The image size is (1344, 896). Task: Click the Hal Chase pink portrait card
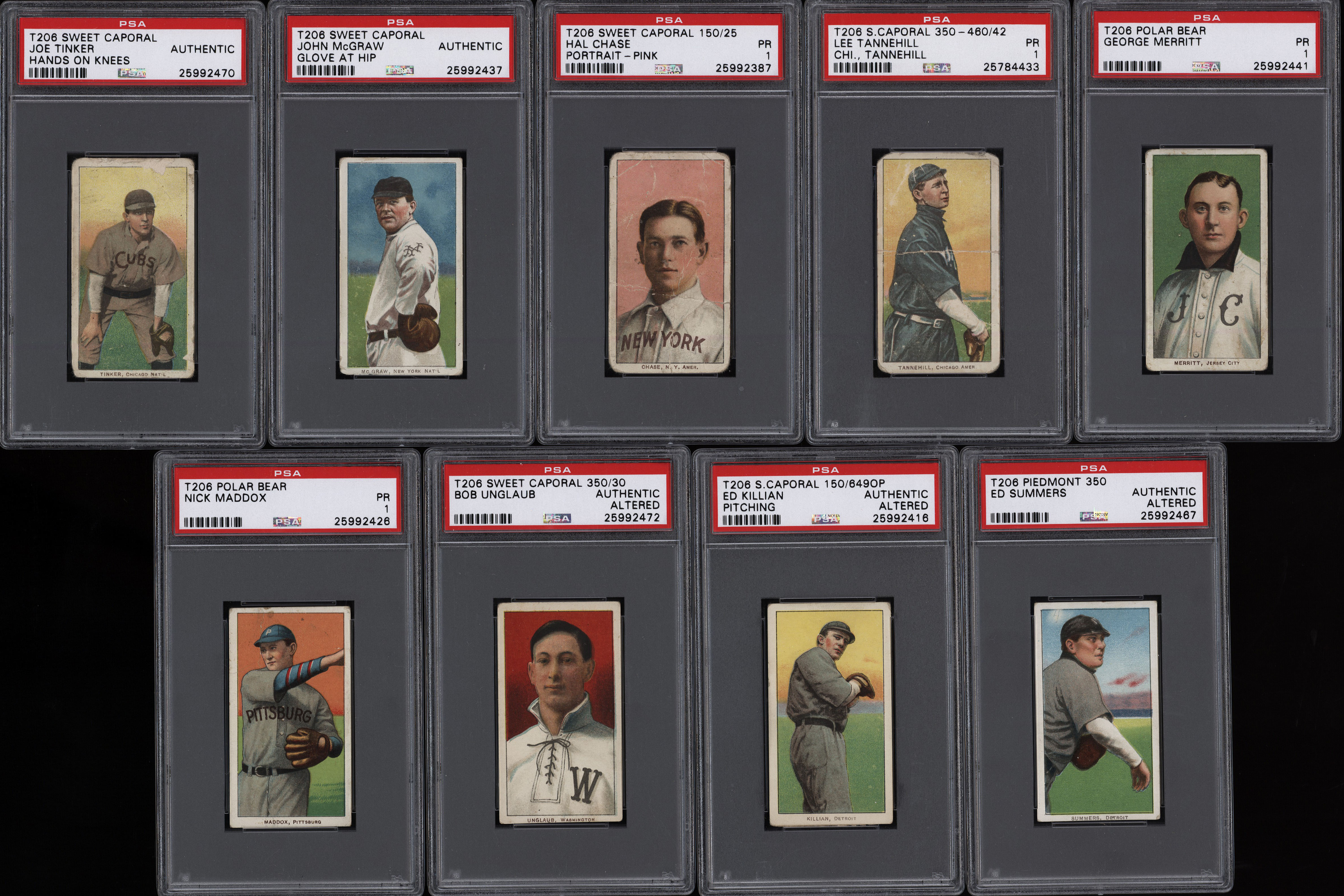pos(669,262)
